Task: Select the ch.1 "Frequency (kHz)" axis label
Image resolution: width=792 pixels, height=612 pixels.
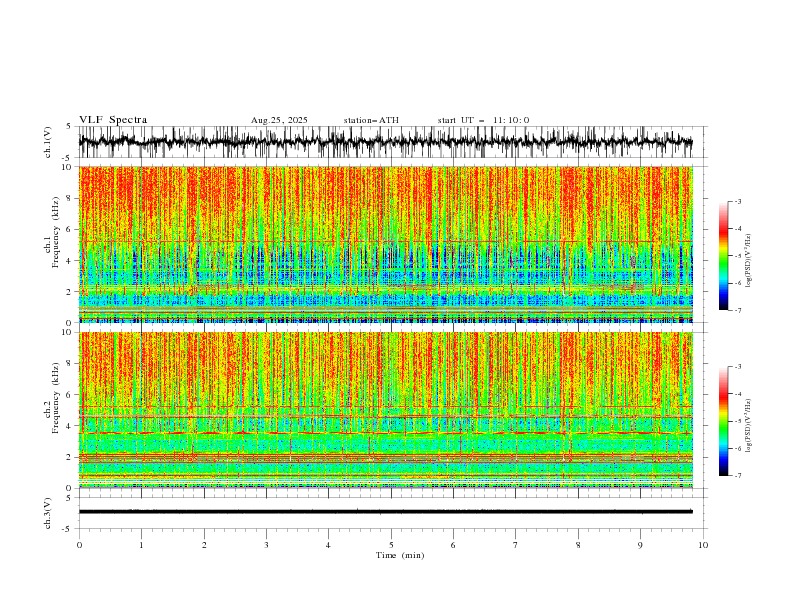Action: click(57, 233)
